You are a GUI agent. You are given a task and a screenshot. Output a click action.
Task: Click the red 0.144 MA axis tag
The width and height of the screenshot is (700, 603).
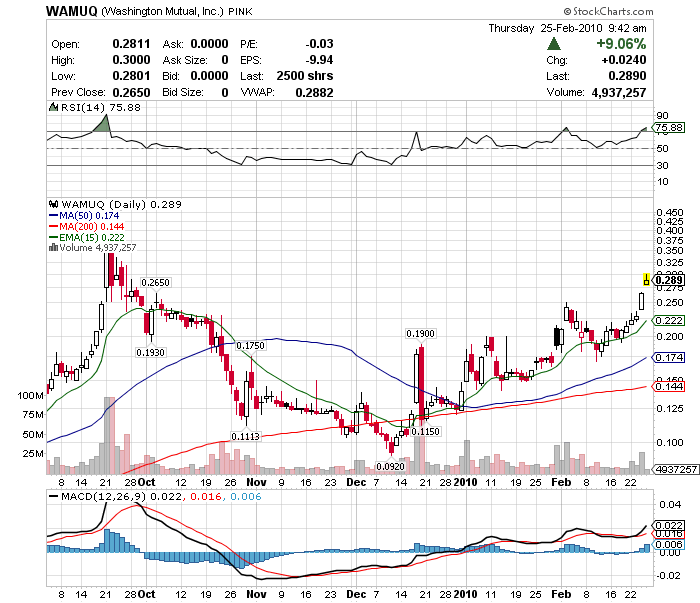click(x=669, y=386)
